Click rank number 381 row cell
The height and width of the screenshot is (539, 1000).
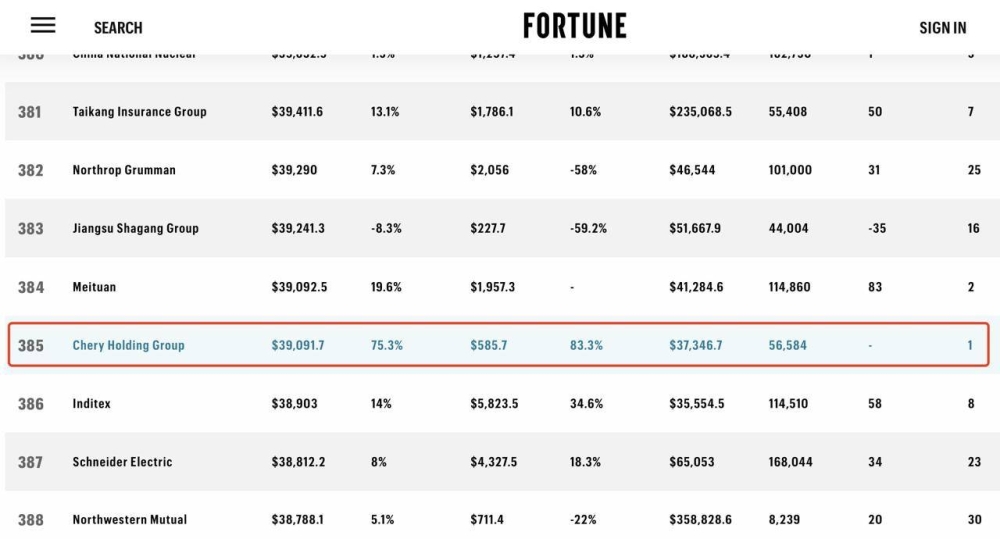coord(30,112)
